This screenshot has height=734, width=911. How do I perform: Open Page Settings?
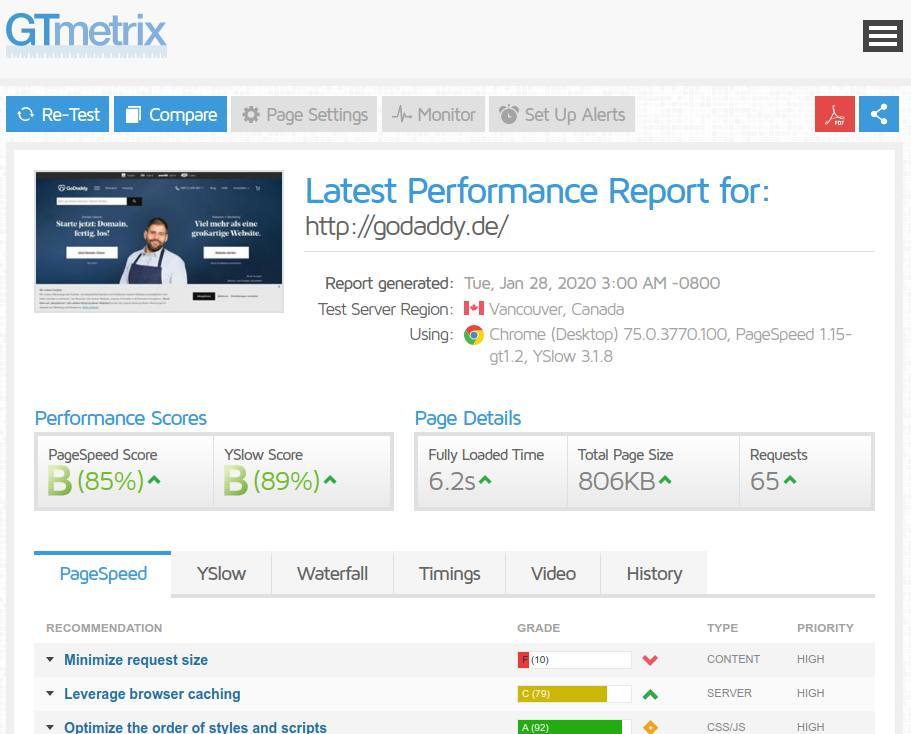tap(304, 114)
